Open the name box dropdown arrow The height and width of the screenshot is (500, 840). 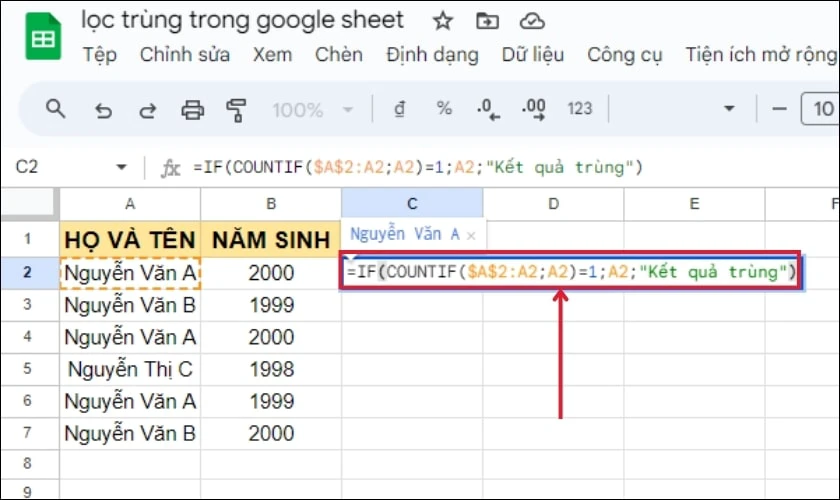coord(122,167)
